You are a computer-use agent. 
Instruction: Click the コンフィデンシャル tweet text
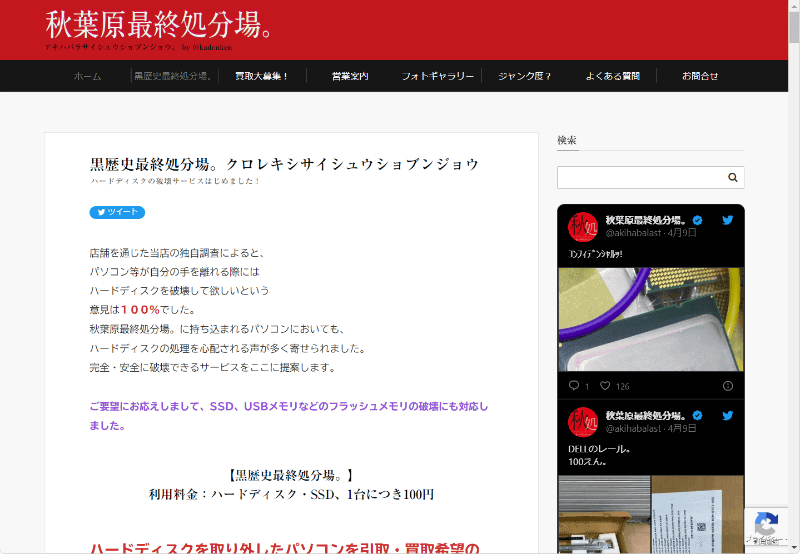[595, 254]
